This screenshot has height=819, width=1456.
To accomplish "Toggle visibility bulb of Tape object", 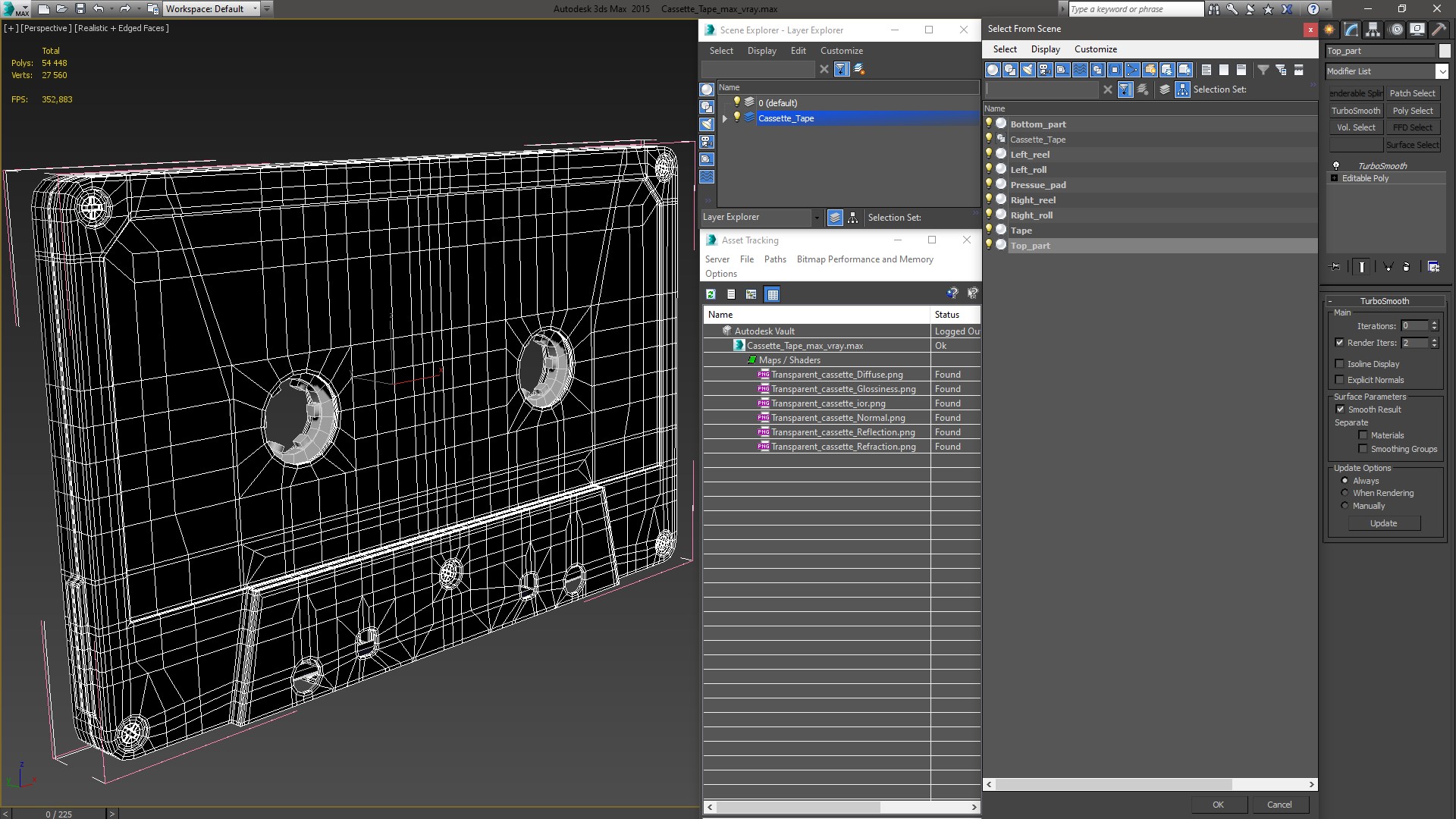I will pos(989,230).
